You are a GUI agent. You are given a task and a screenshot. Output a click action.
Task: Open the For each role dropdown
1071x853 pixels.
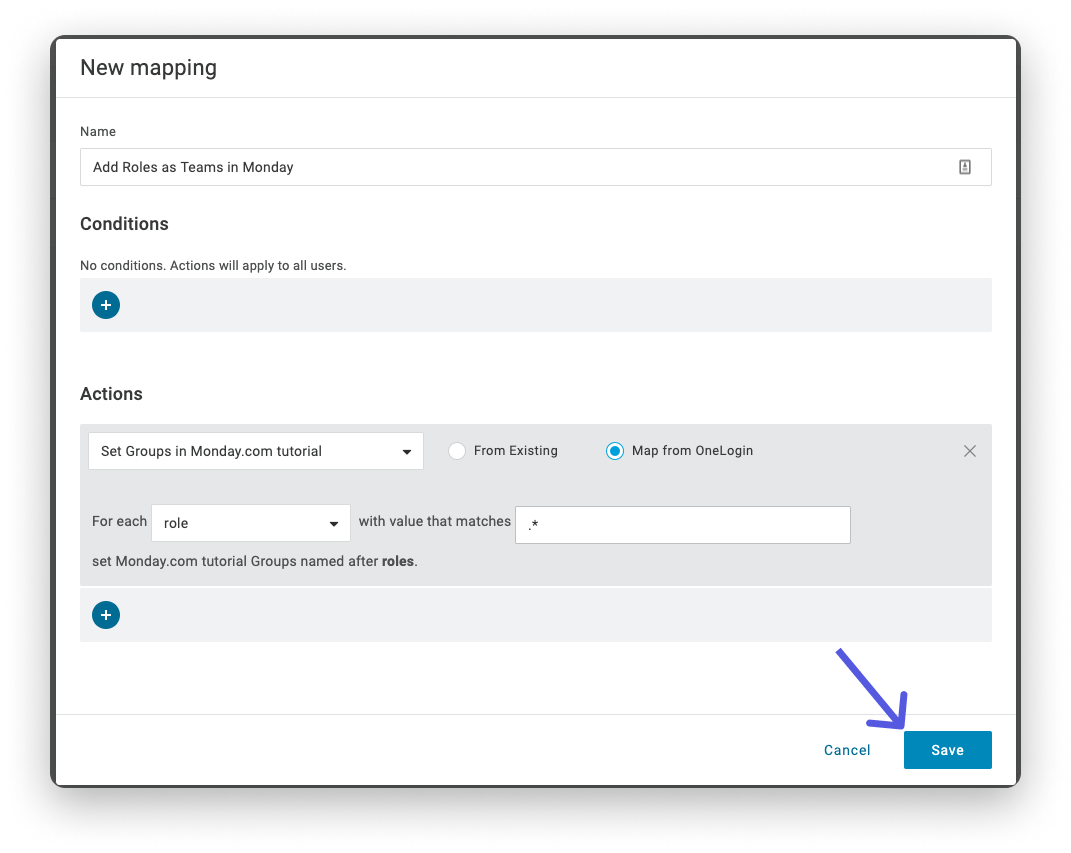[251, 523]
